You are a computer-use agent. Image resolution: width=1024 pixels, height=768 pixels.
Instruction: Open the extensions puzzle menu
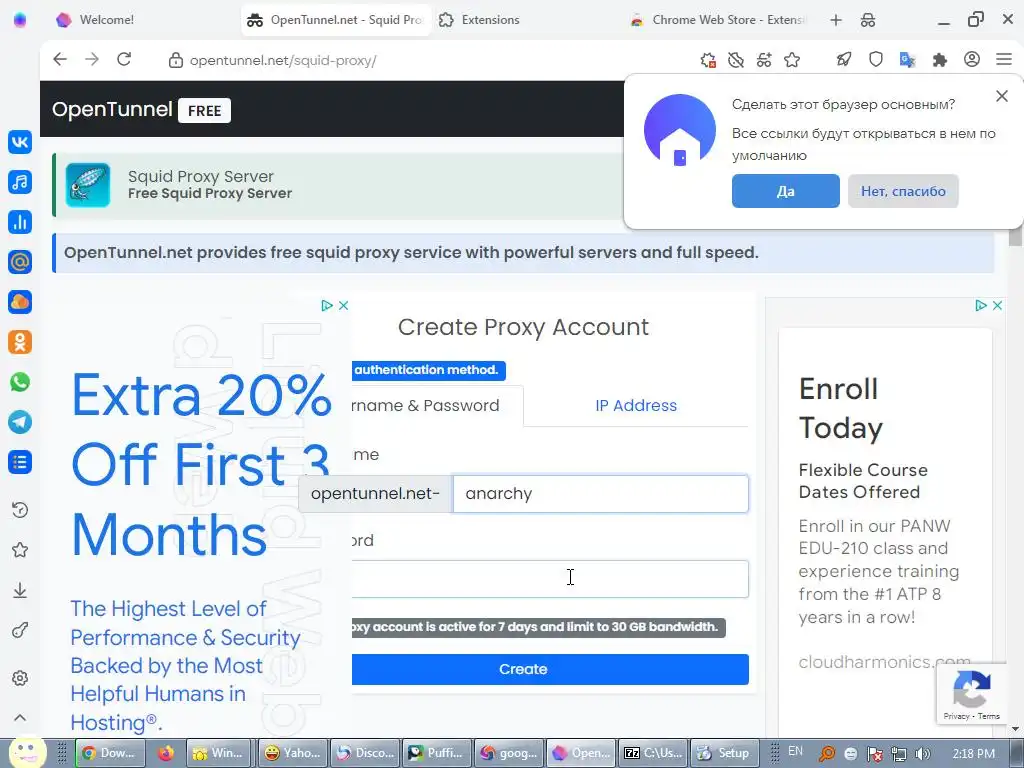940,60
